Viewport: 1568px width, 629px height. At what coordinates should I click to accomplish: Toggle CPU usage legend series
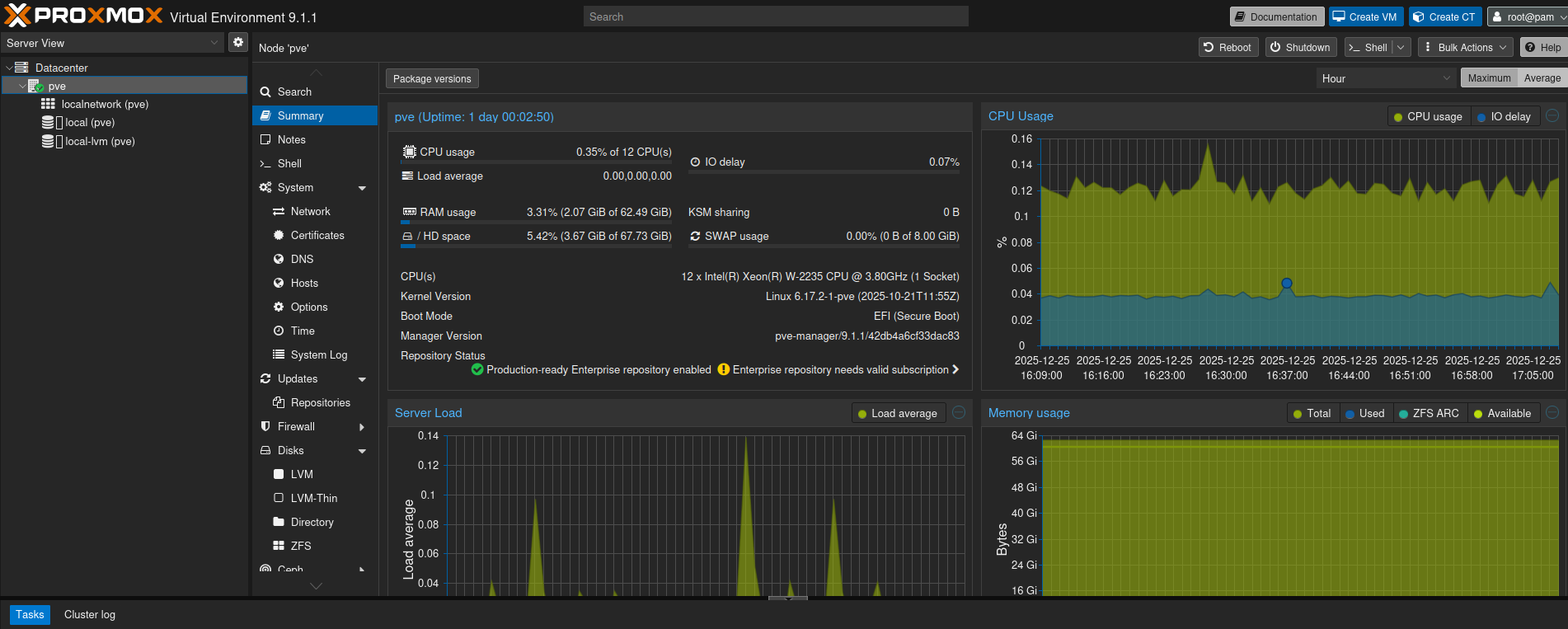tap(1428, 116)
